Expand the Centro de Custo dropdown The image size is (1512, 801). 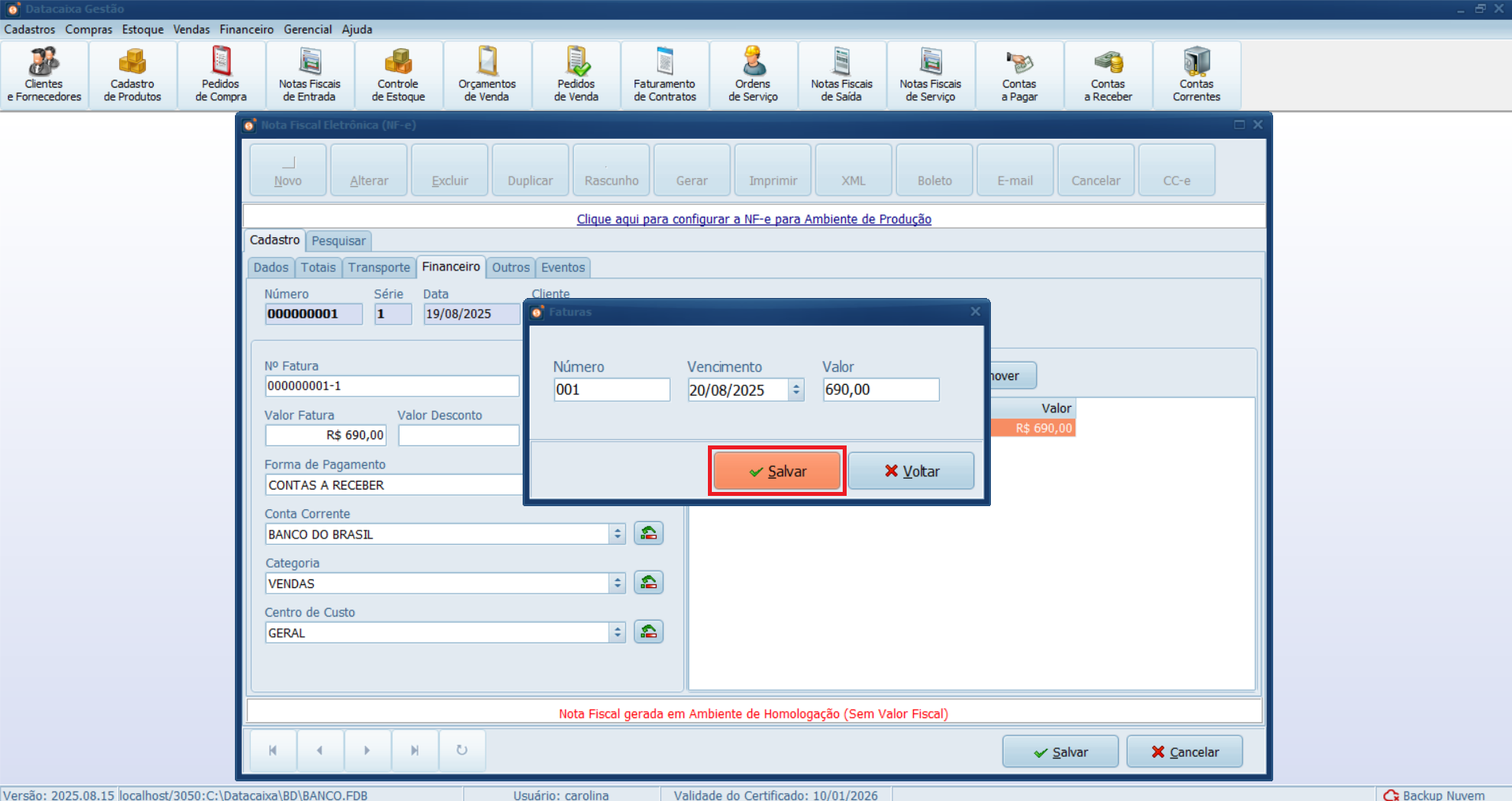click(617, 633)
